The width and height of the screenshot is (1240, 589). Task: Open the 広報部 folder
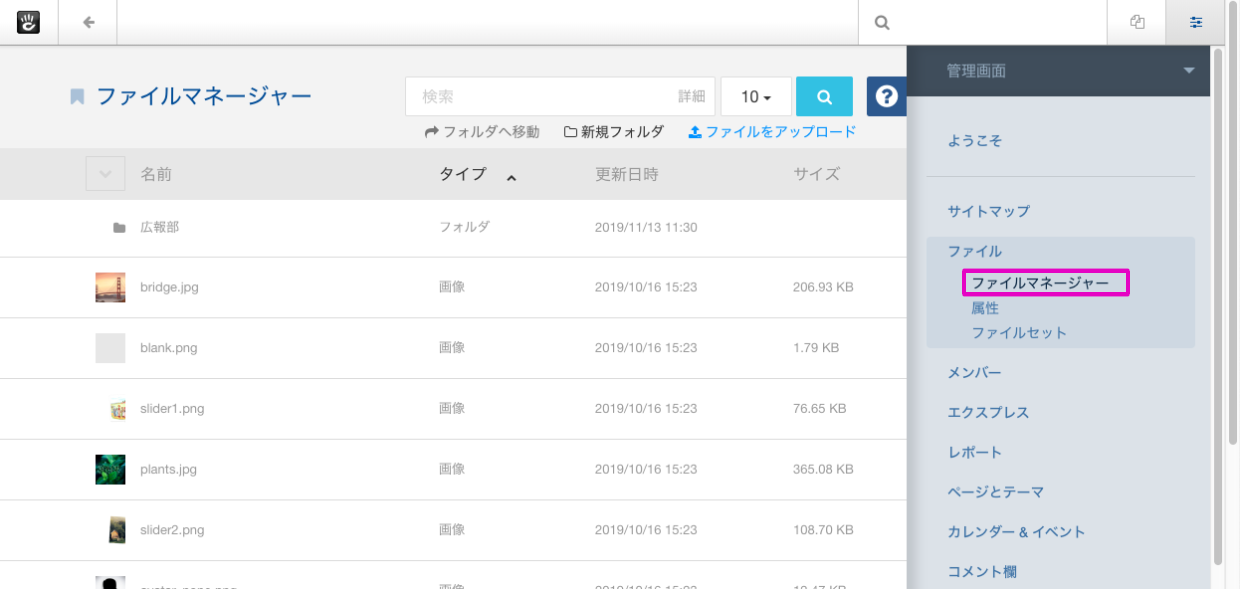(x=159, y=228)
